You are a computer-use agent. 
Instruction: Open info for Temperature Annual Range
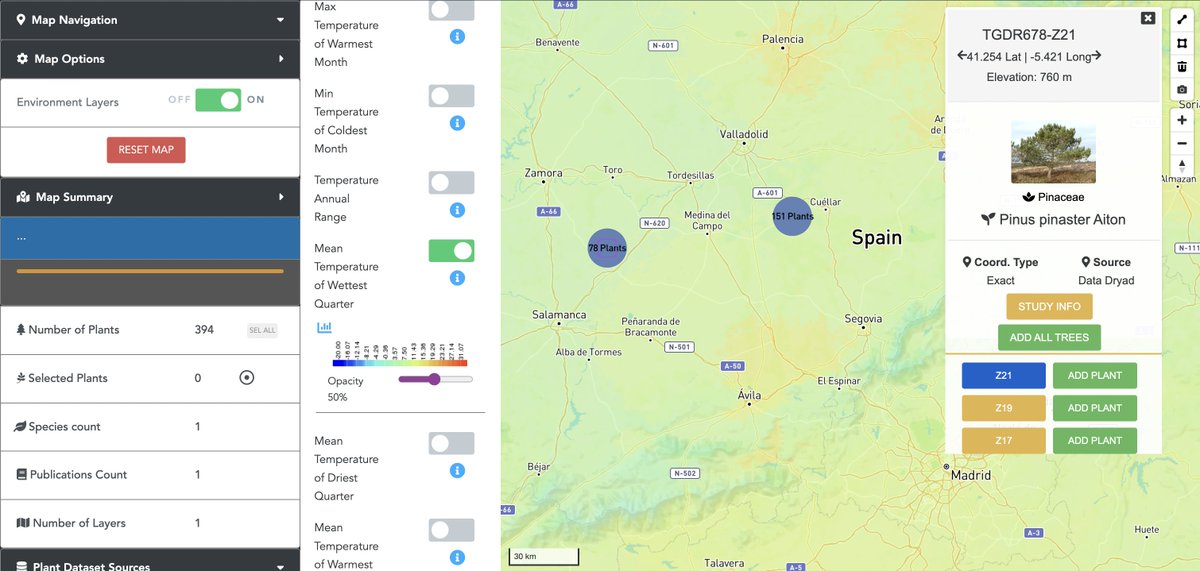coord(457,210)
